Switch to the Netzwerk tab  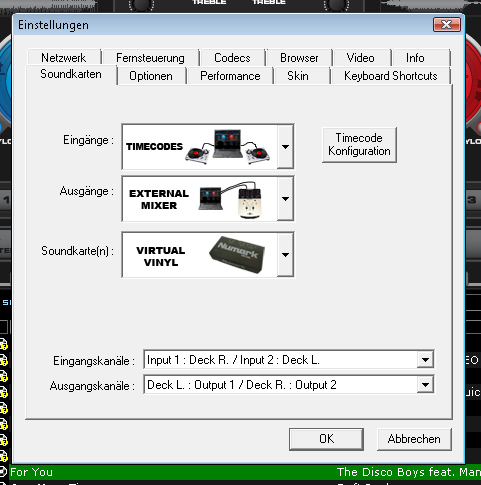(x=64, y=57)
